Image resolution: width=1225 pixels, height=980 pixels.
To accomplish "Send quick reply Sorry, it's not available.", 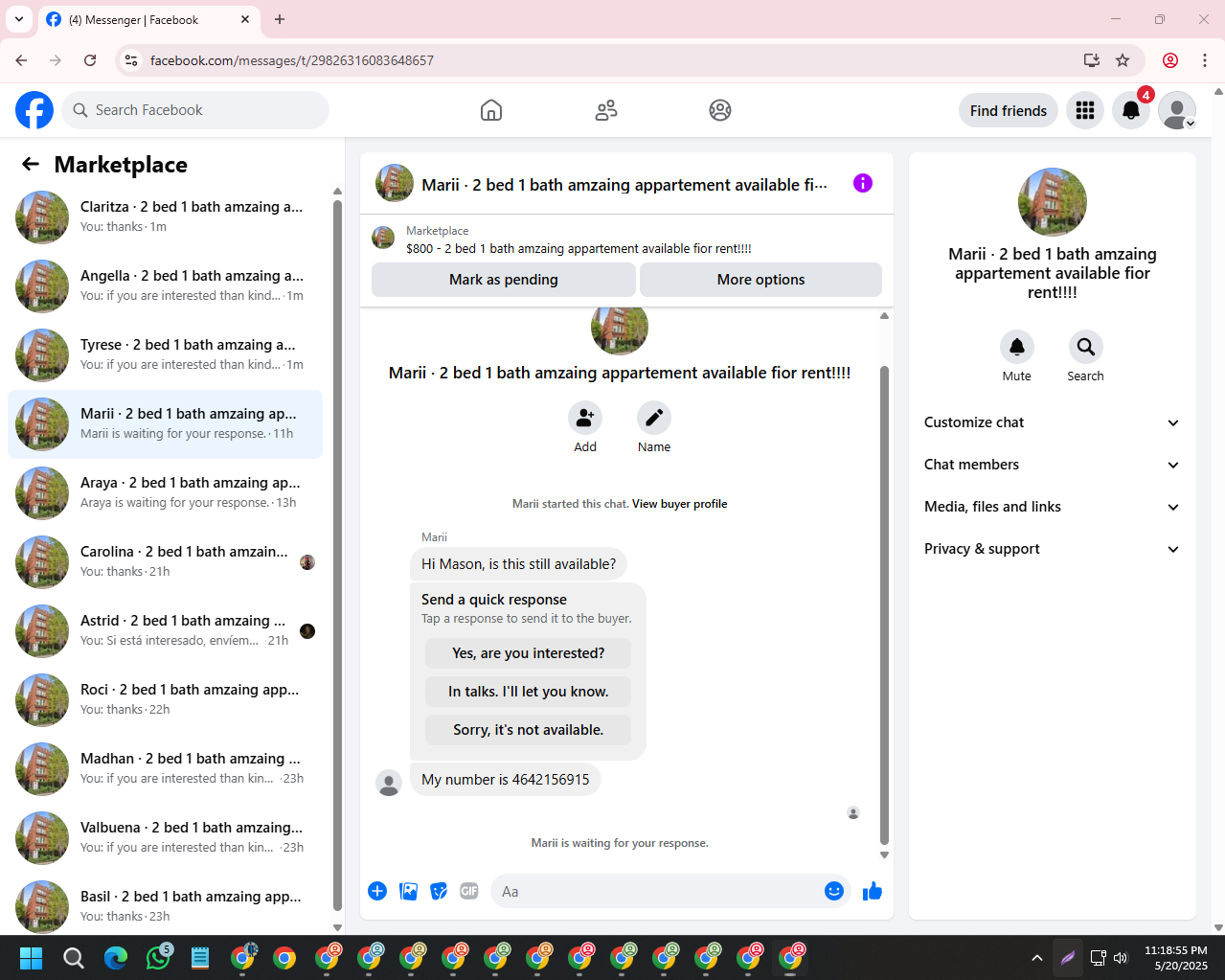I will (x=529, y=730).
